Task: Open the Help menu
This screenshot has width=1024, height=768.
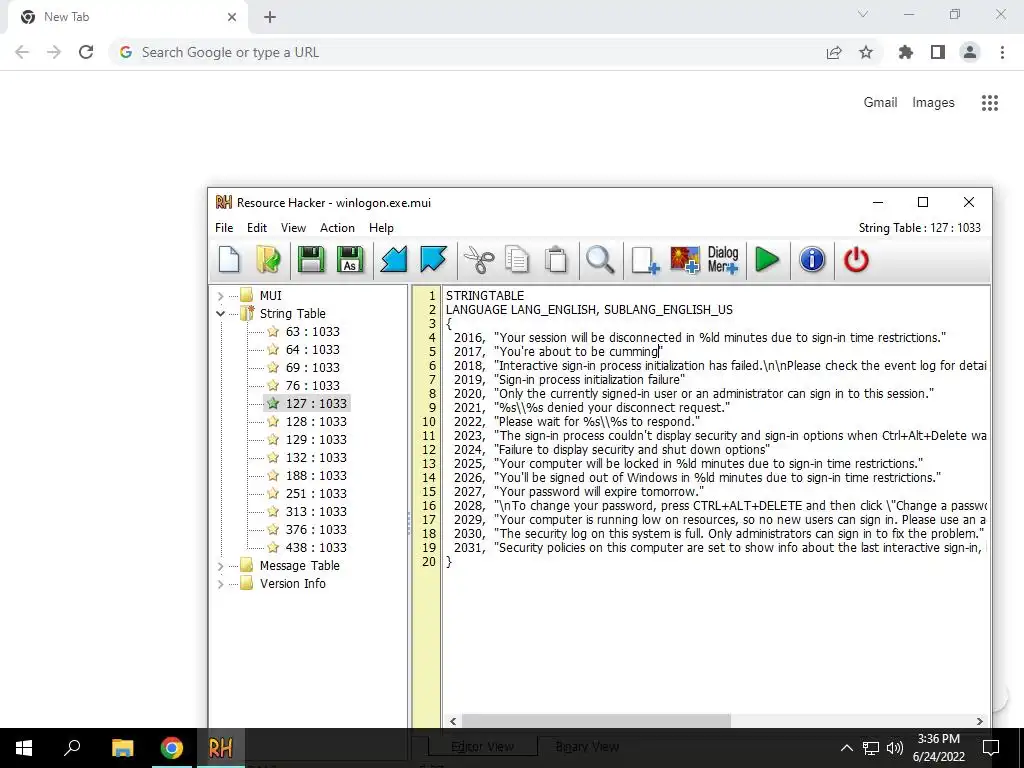Action: [381, 228]
